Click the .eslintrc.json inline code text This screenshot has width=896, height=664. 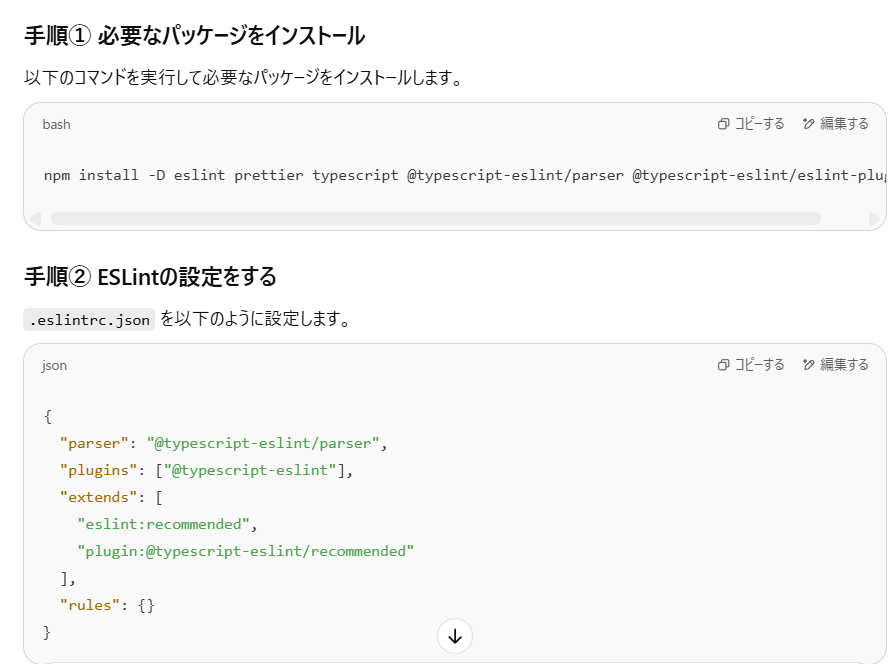[x=89, y=321]
